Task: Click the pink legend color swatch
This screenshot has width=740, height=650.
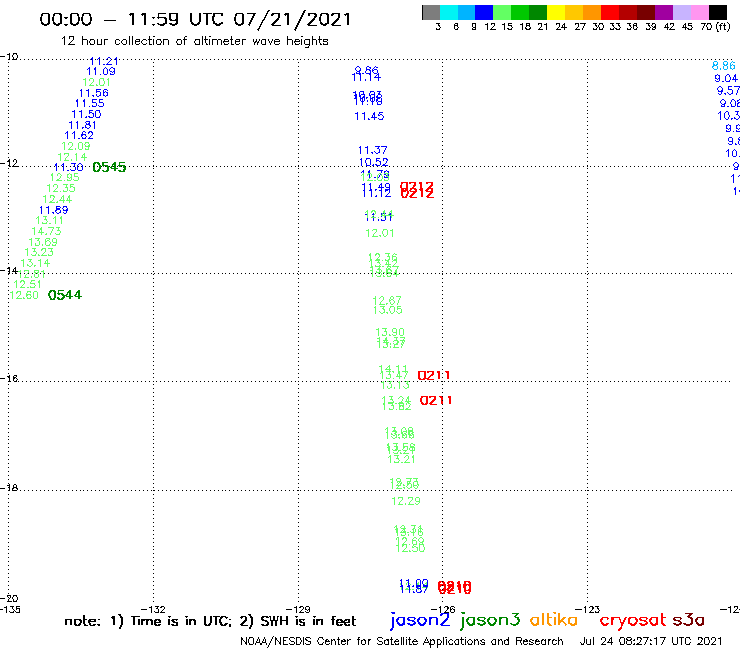Action: pyautogui.click(x=699, y=12)
